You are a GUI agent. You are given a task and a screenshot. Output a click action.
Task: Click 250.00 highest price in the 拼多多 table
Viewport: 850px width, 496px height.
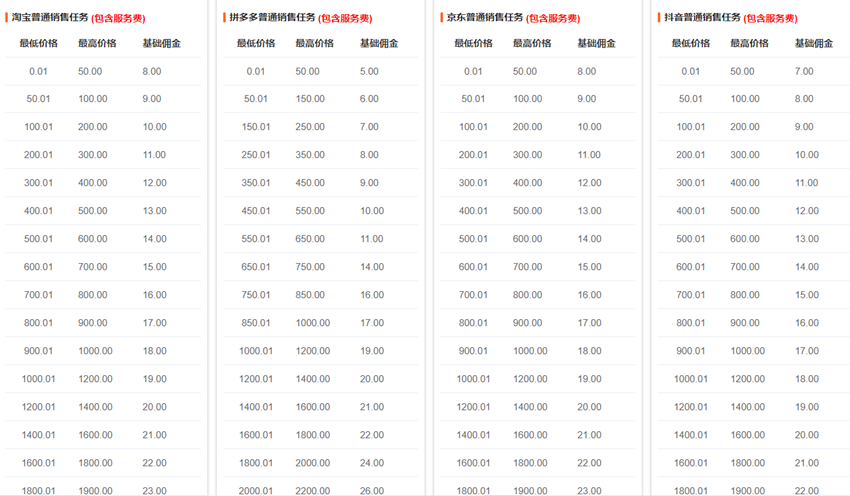point(310,127)
